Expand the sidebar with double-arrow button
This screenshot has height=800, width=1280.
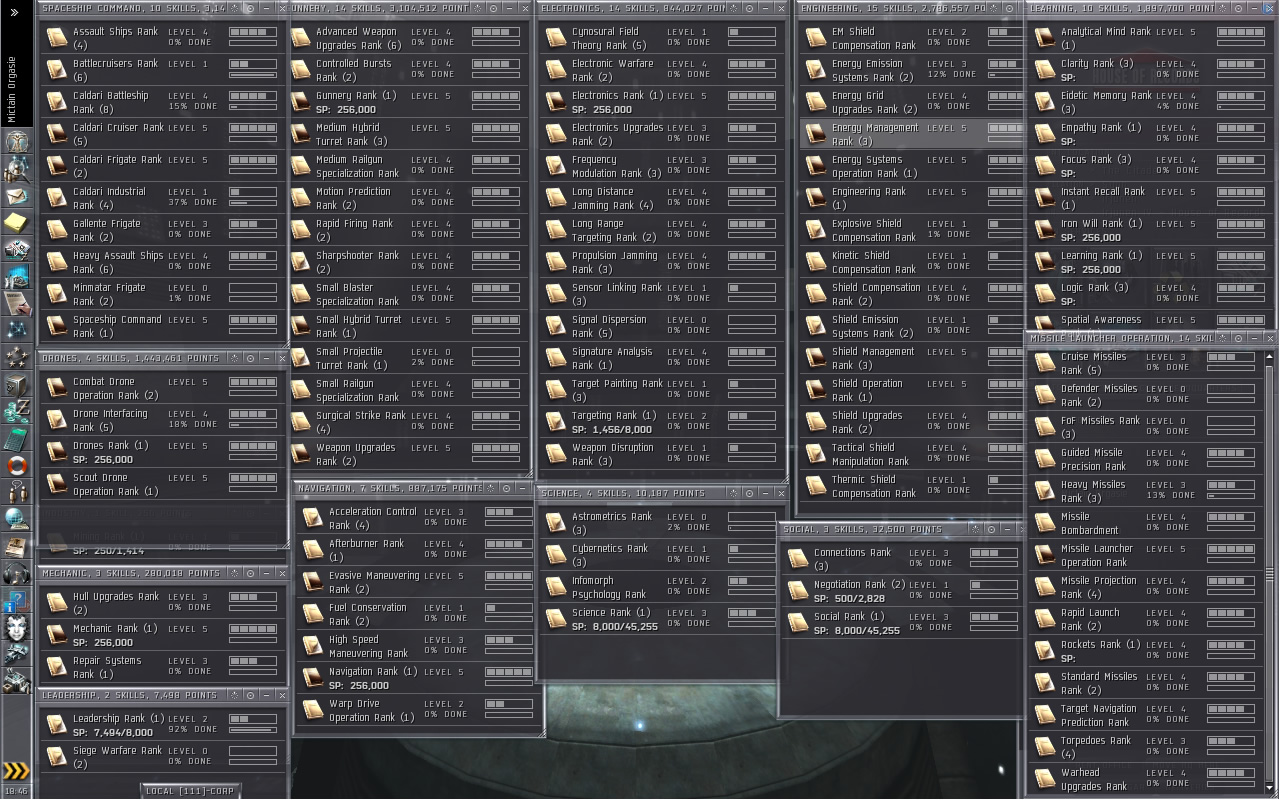coord(15,12)
